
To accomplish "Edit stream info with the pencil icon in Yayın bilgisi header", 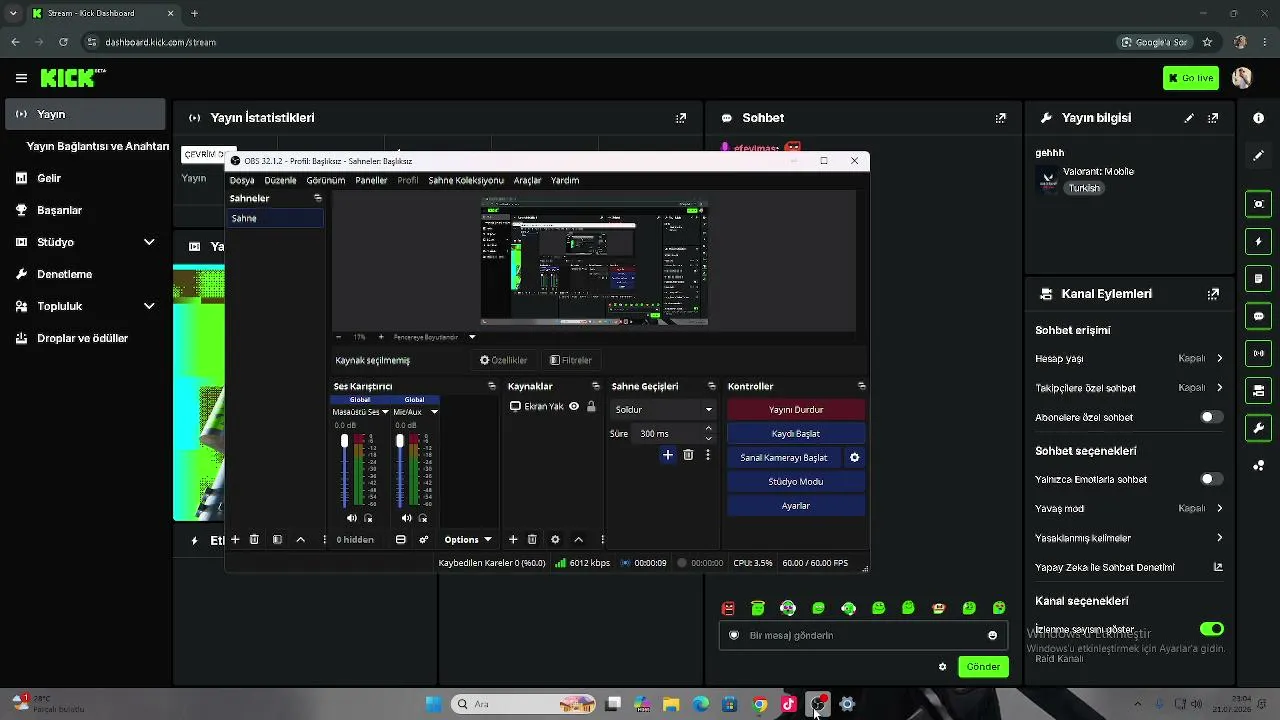I will tap(1189, 118).
